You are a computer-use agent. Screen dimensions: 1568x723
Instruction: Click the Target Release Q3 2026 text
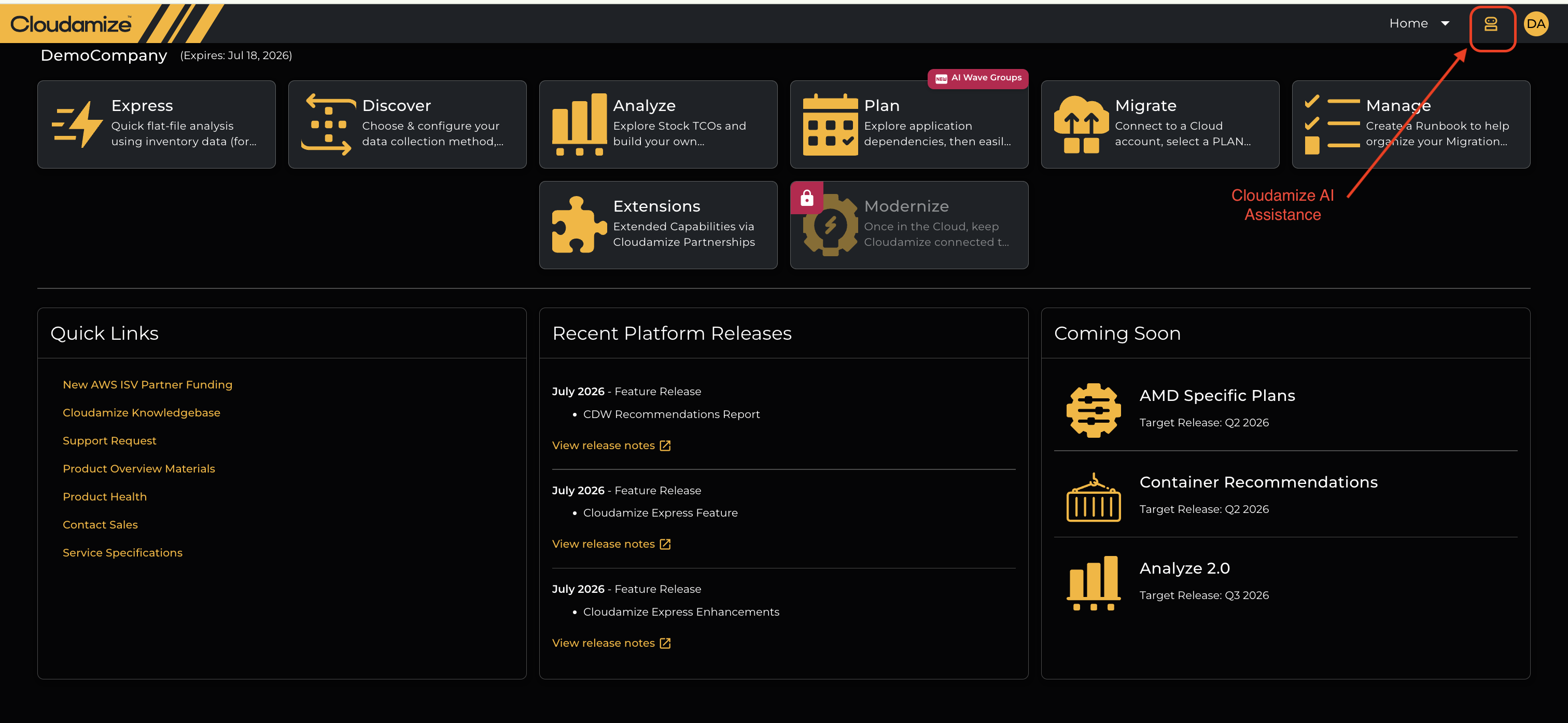click(x=1204, y=596)
